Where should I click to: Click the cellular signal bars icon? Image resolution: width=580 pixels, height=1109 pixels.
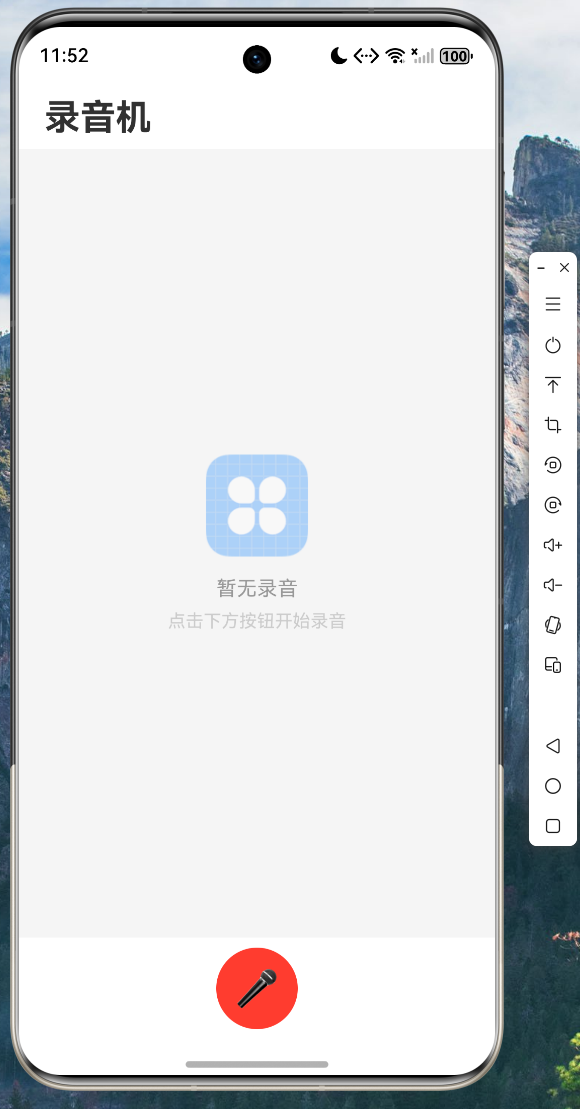pyautogui.click(x=423, y=56)
